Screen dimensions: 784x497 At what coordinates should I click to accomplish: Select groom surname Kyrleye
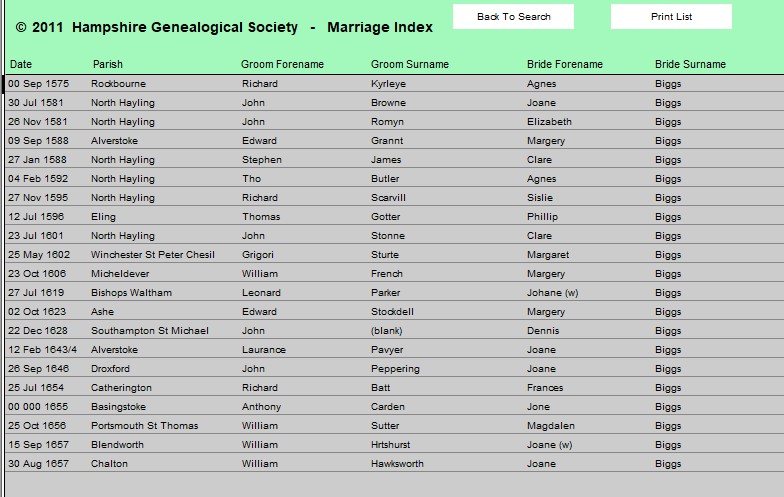pyautogui.click(x=388, y=84)
